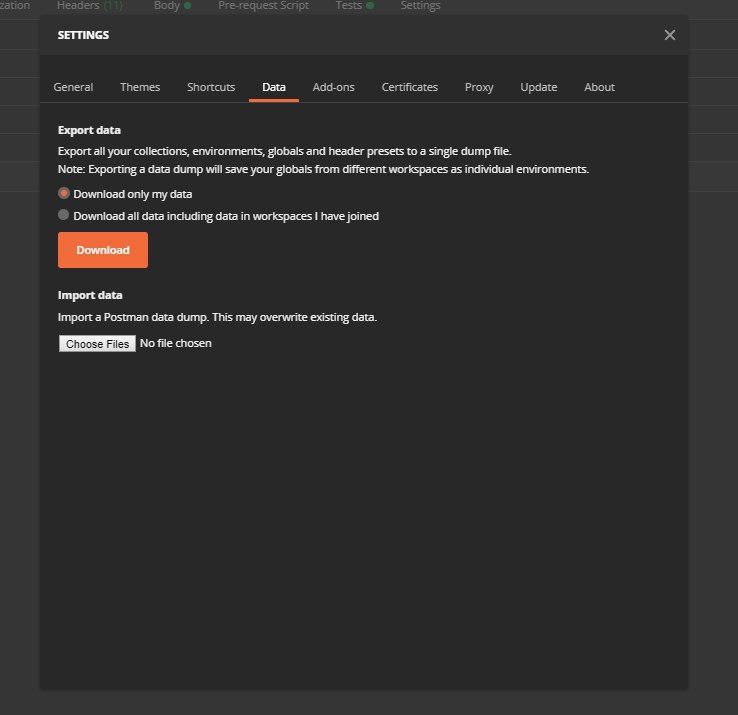Click the Export data heading

click(89, 130)
